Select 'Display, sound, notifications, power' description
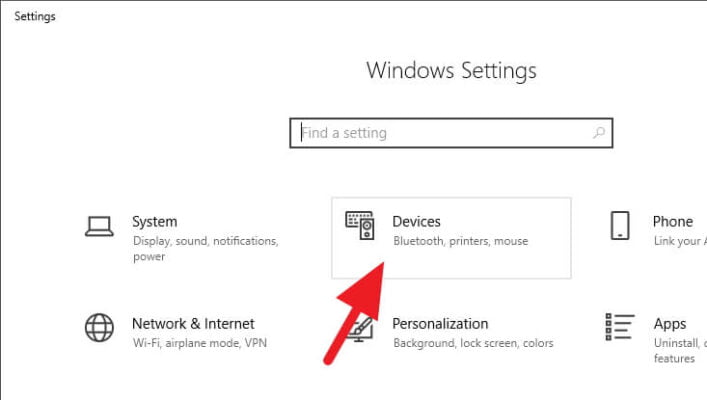707x400 pixels. [x=206, y=248]
